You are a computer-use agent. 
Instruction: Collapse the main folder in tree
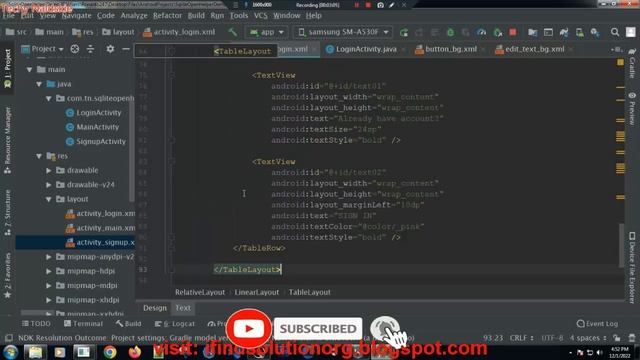click(x=29, y=70)
